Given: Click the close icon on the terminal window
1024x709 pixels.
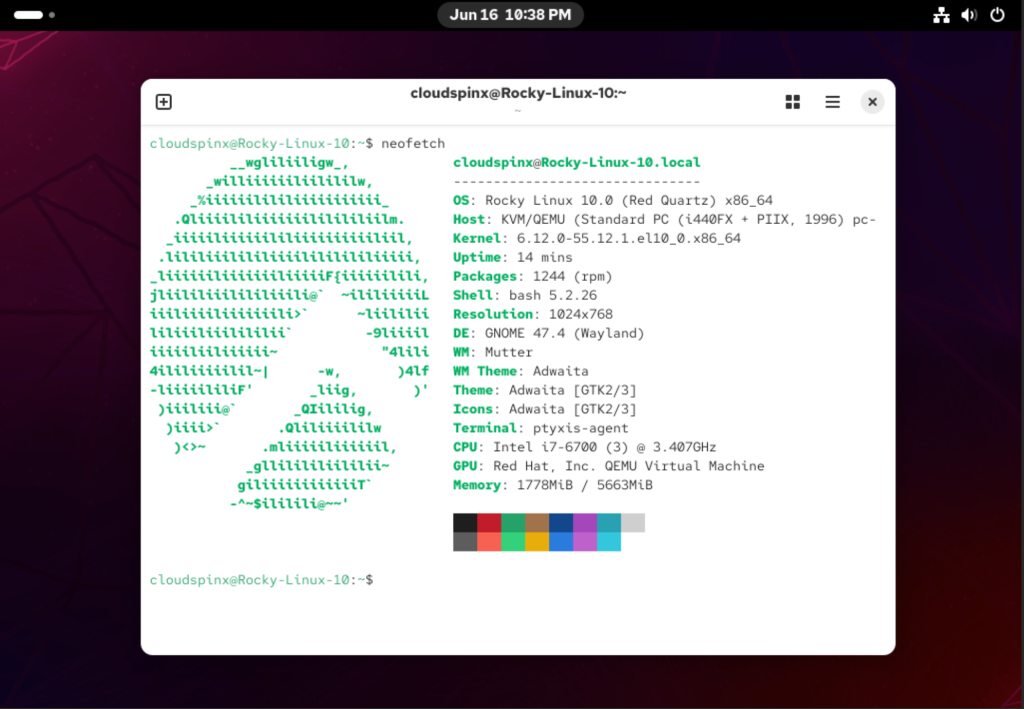Looking at the screenshot, I should 872,101.
